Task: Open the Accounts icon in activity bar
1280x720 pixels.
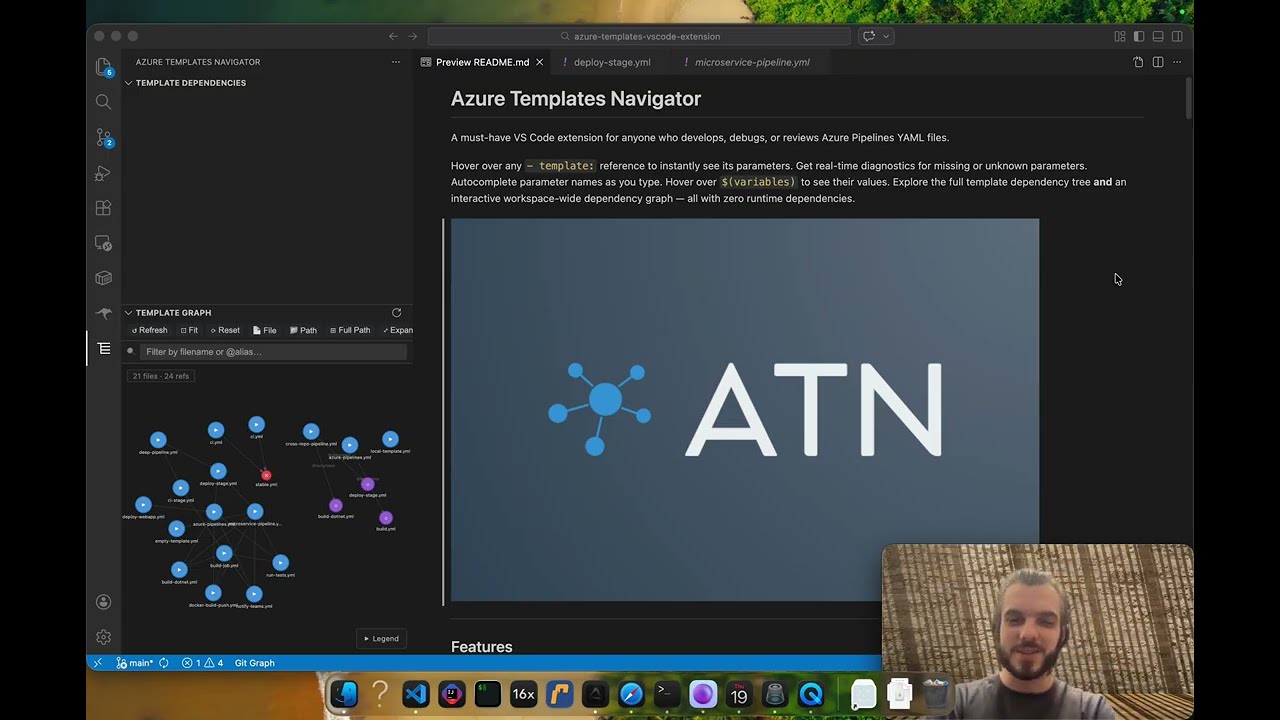Action: [x=103, y=602]
